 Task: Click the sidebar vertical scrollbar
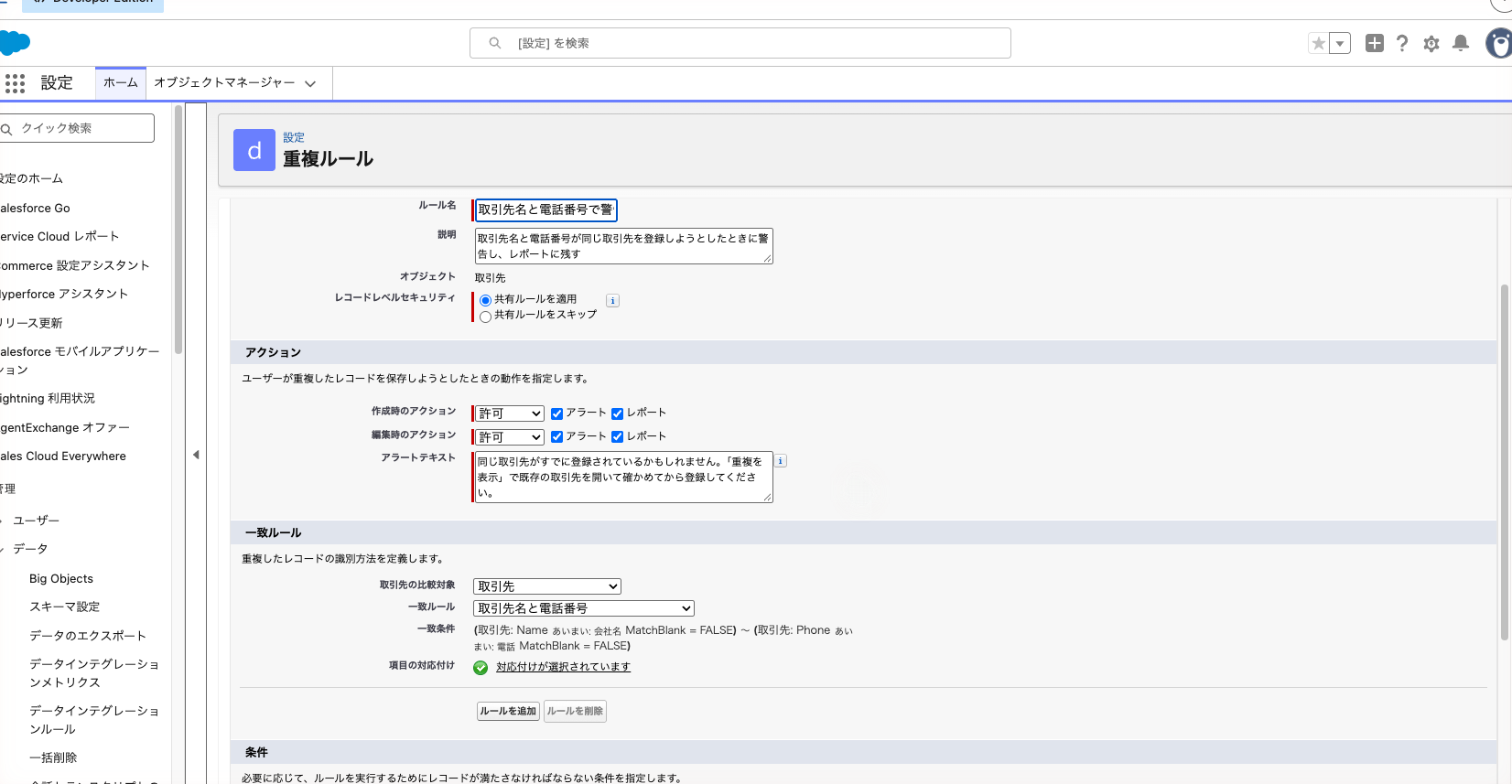[x=178, y=229]
